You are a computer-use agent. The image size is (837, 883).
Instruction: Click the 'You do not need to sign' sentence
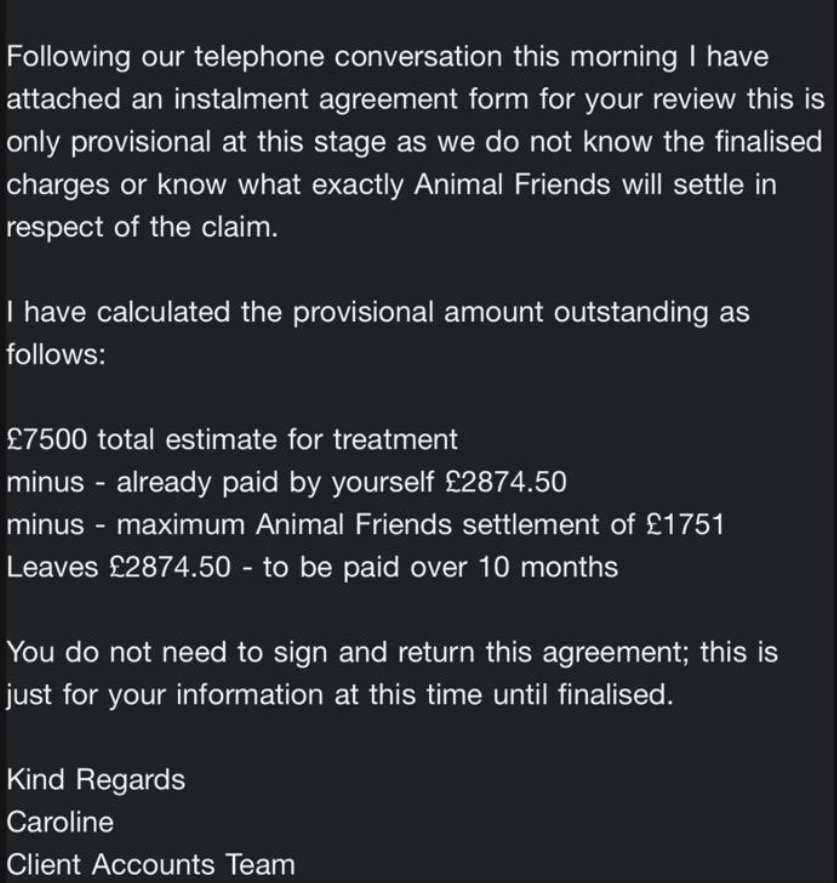(x=200, y=653)
